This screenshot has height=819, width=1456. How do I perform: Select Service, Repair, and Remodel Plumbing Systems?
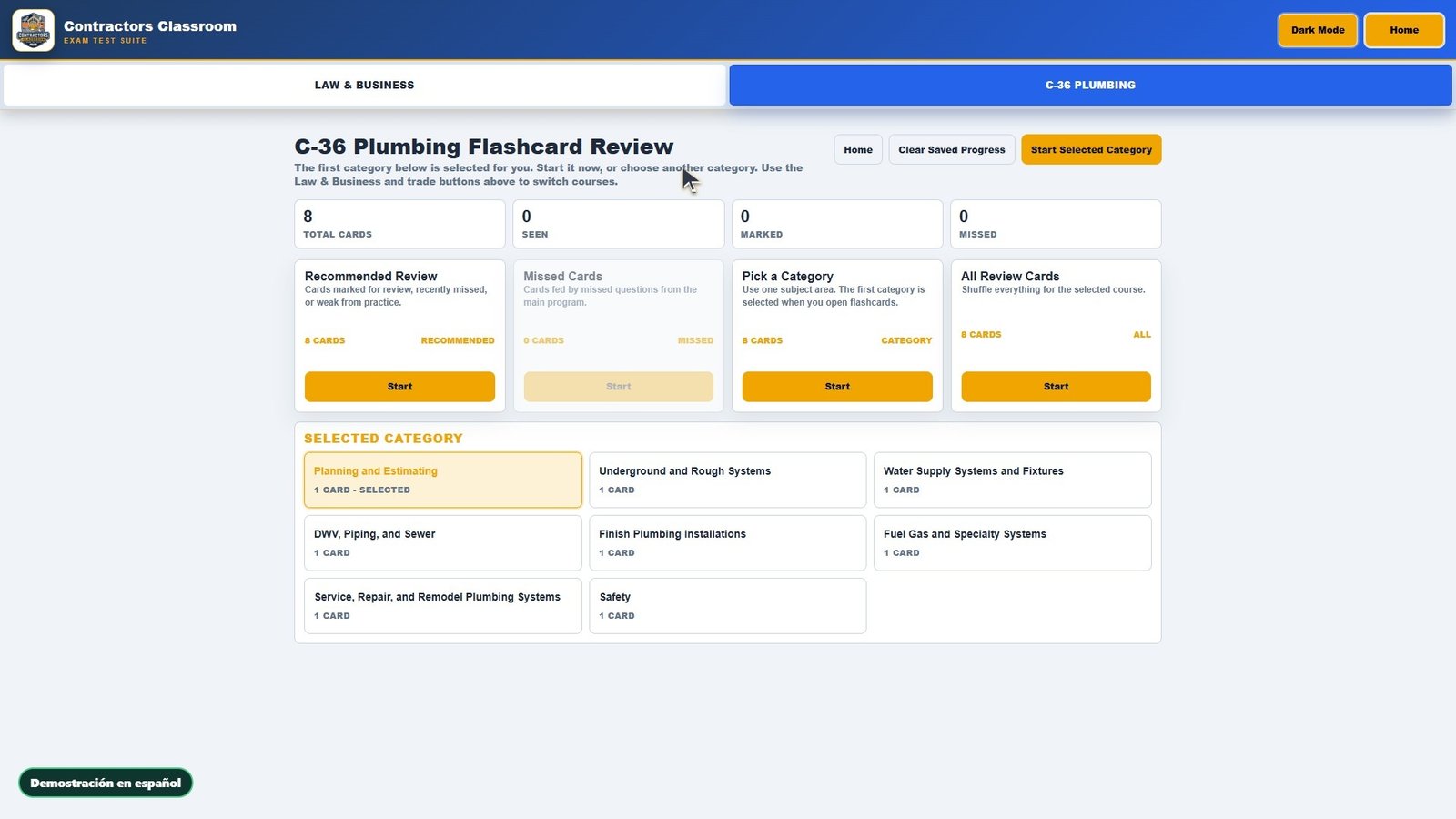click(443, 606)
